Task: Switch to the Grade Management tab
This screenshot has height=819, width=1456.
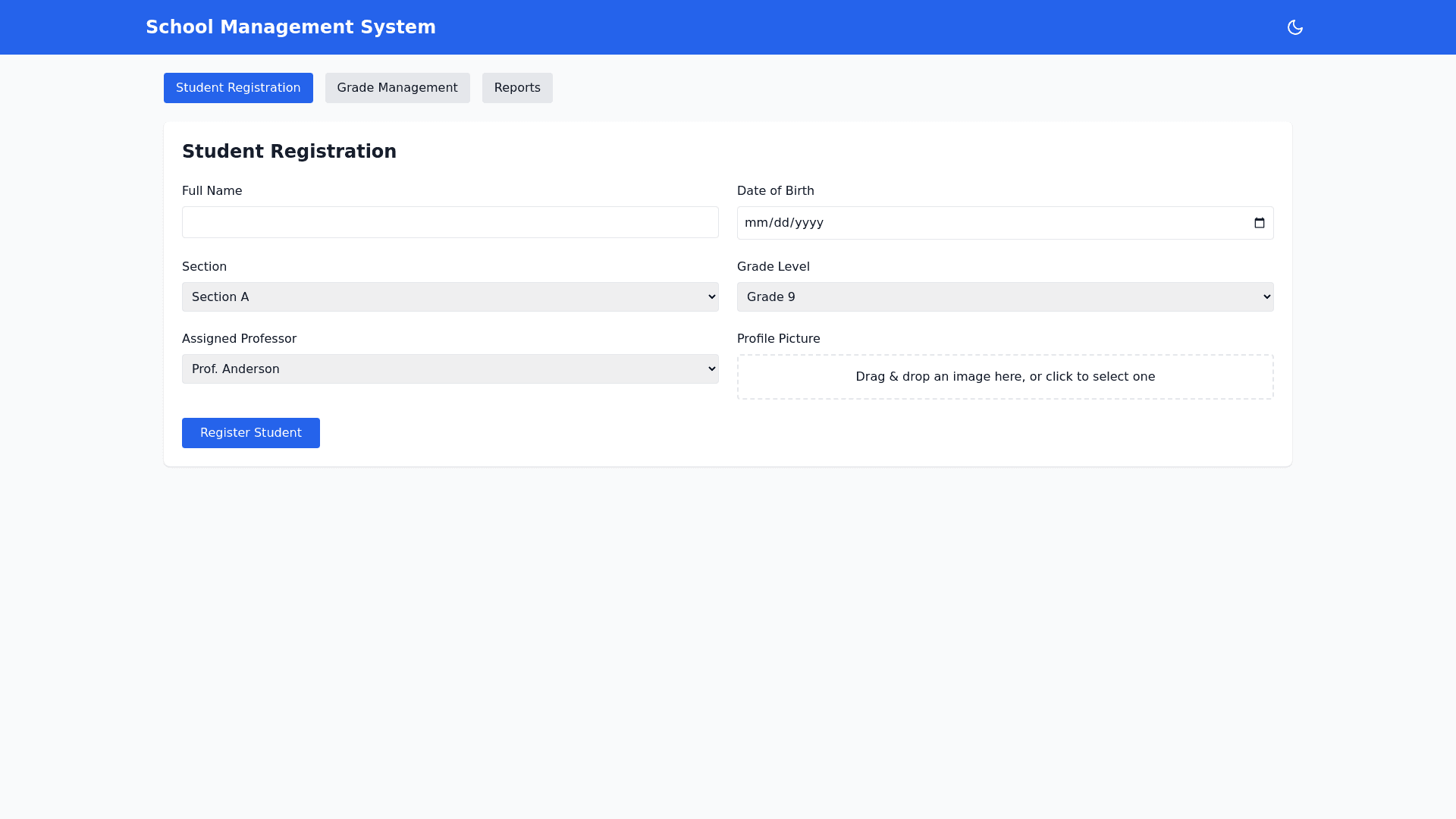Action: click(x=397, y=88)
